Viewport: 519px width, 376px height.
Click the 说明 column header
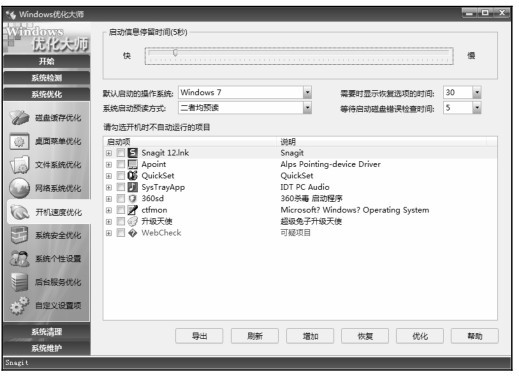click(x=382, y=142)
